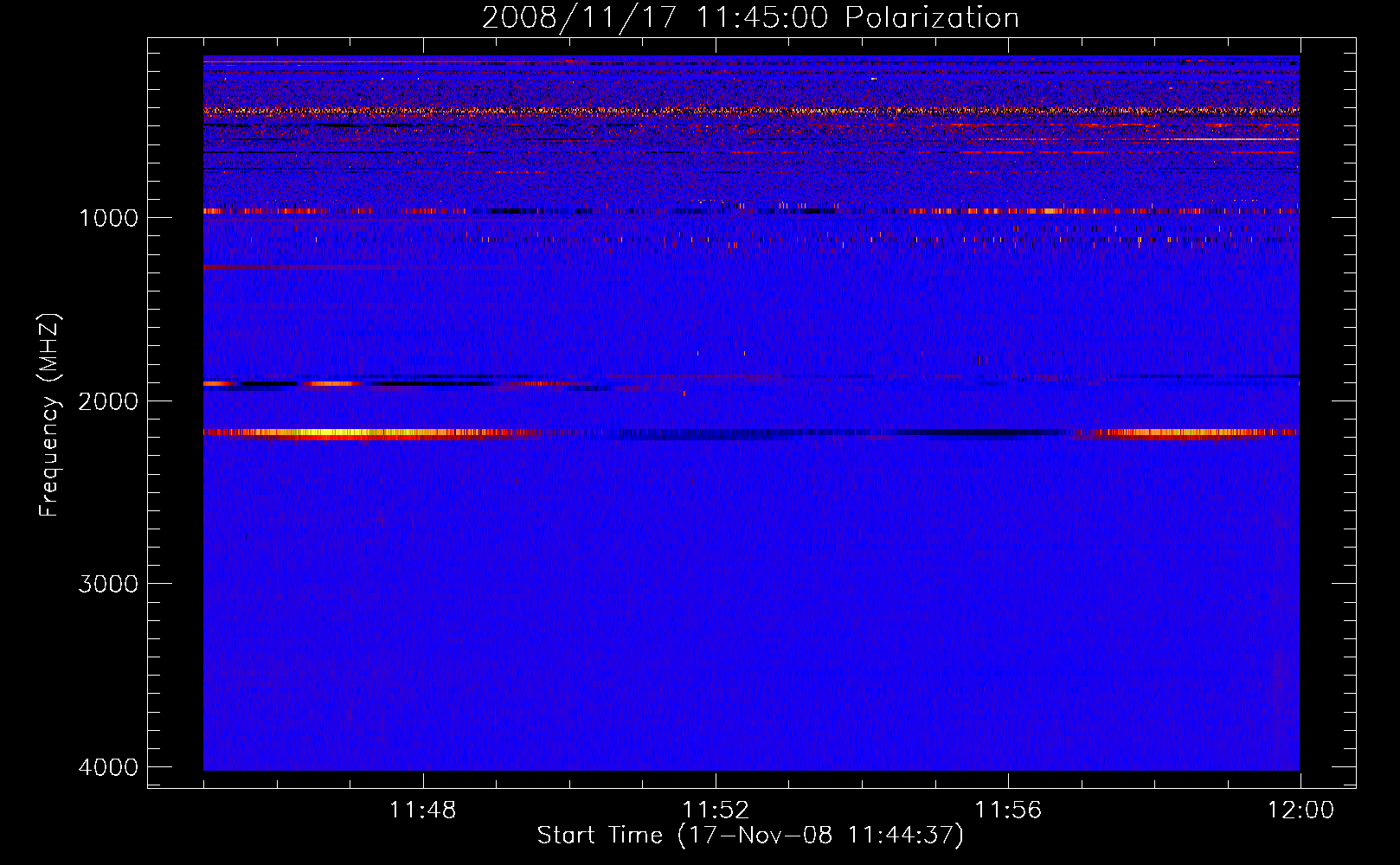Click the 11:48 time tick label
Viewport: 1400px width, 865px height.
click(x=423, y=811)
